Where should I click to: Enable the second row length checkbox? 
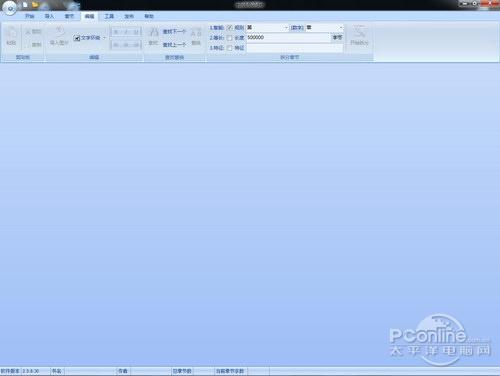(x=229, y=38)
